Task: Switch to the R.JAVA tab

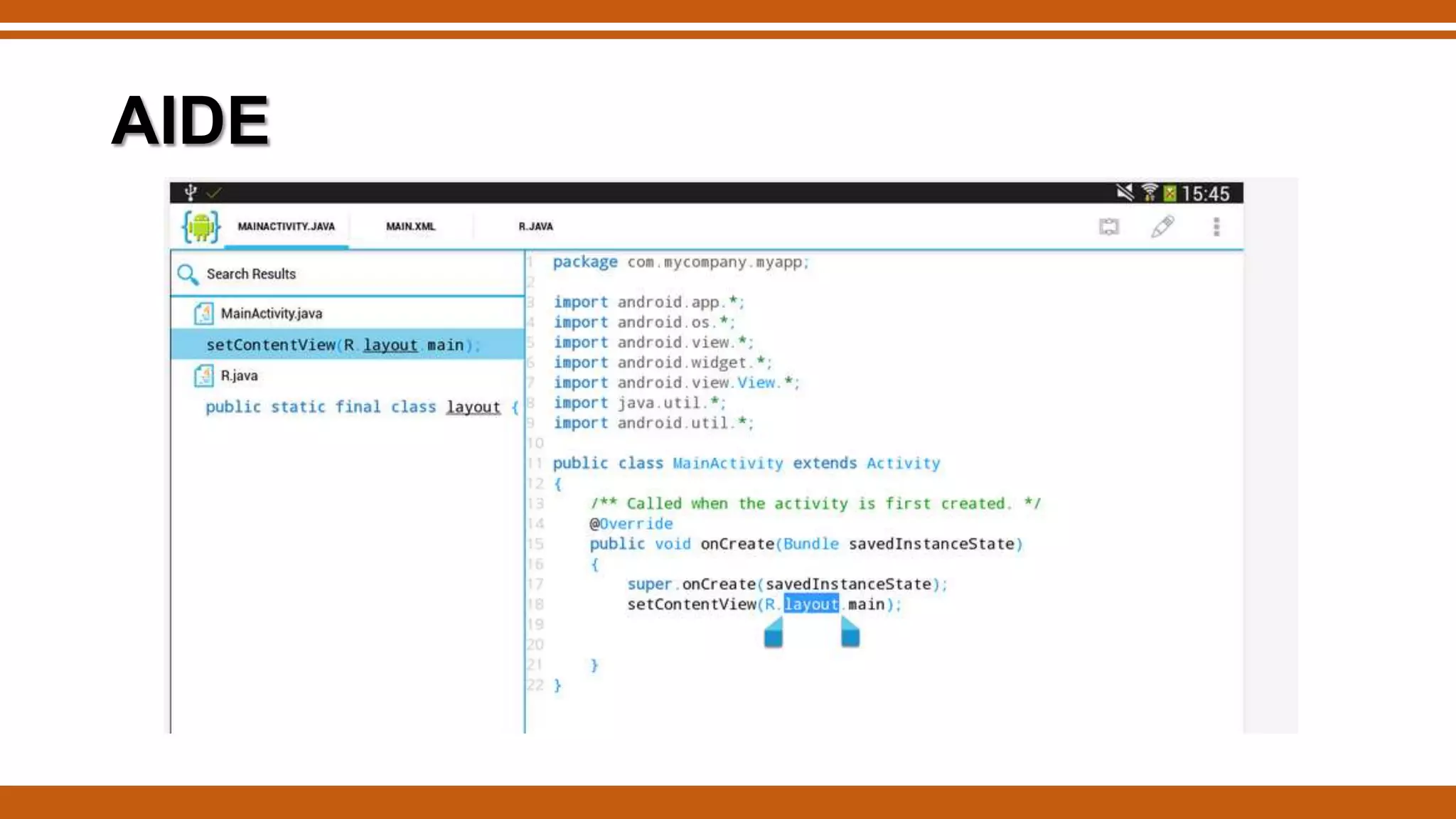Action: click(x=535, y=227)
